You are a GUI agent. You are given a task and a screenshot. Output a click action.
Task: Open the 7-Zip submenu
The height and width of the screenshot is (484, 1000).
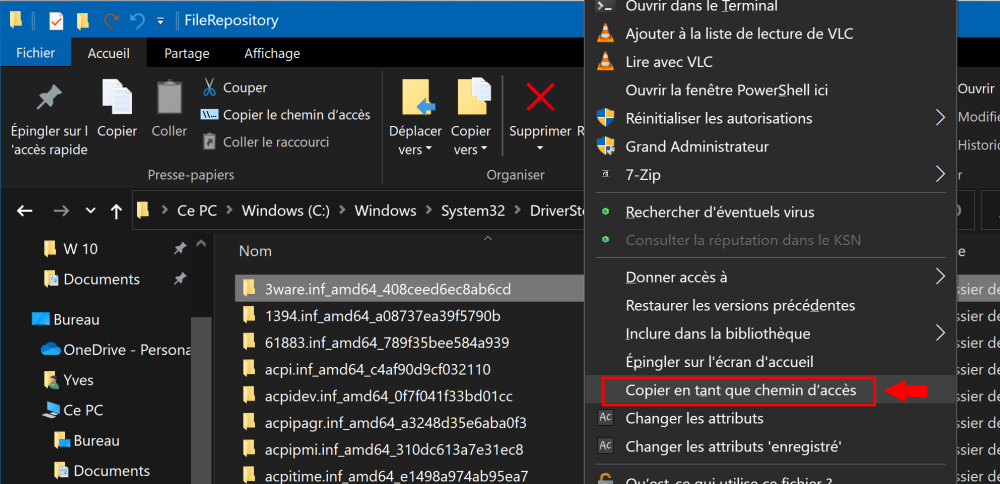pos(771,174)
